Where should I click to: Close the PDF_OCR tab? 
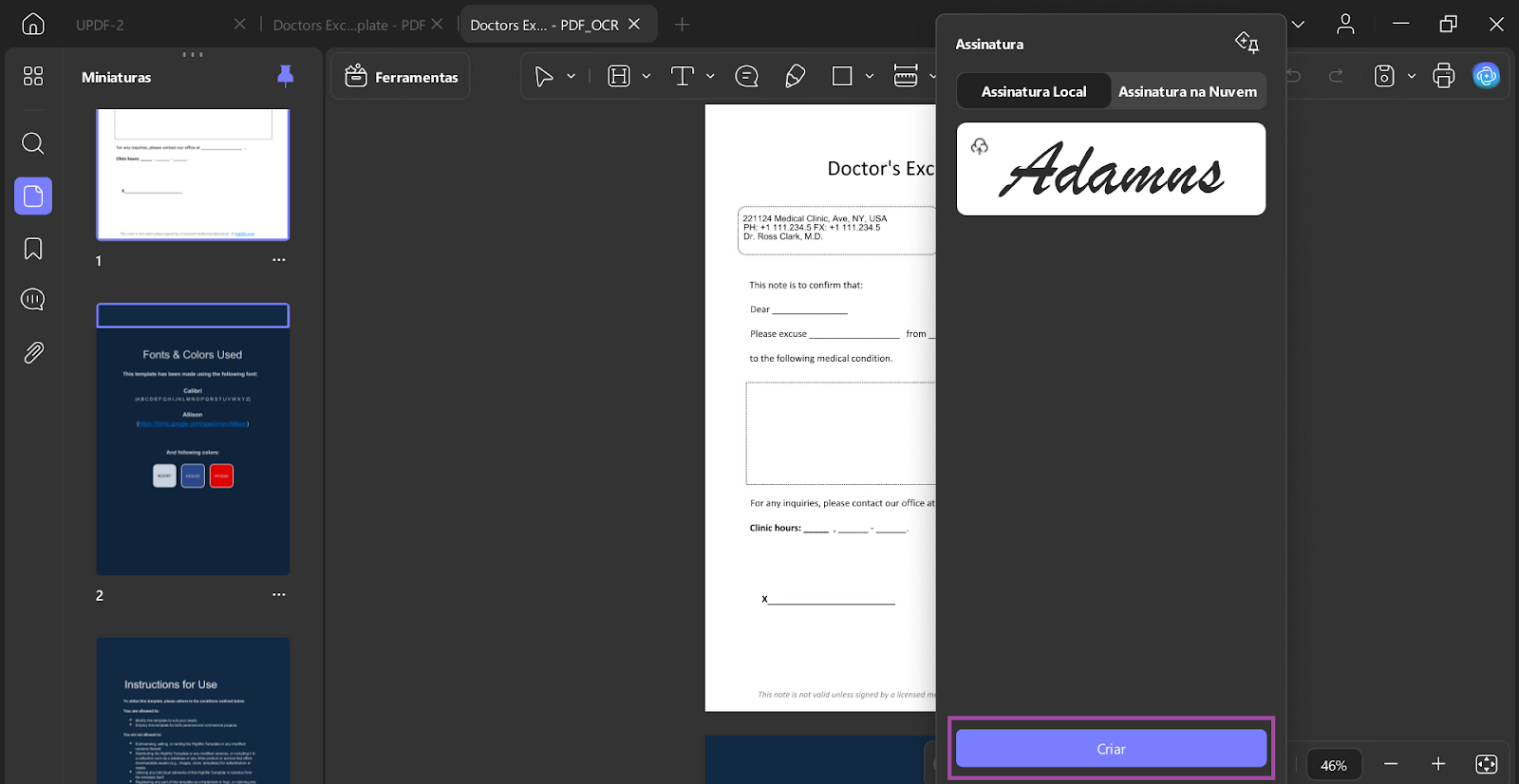[634, 24]
